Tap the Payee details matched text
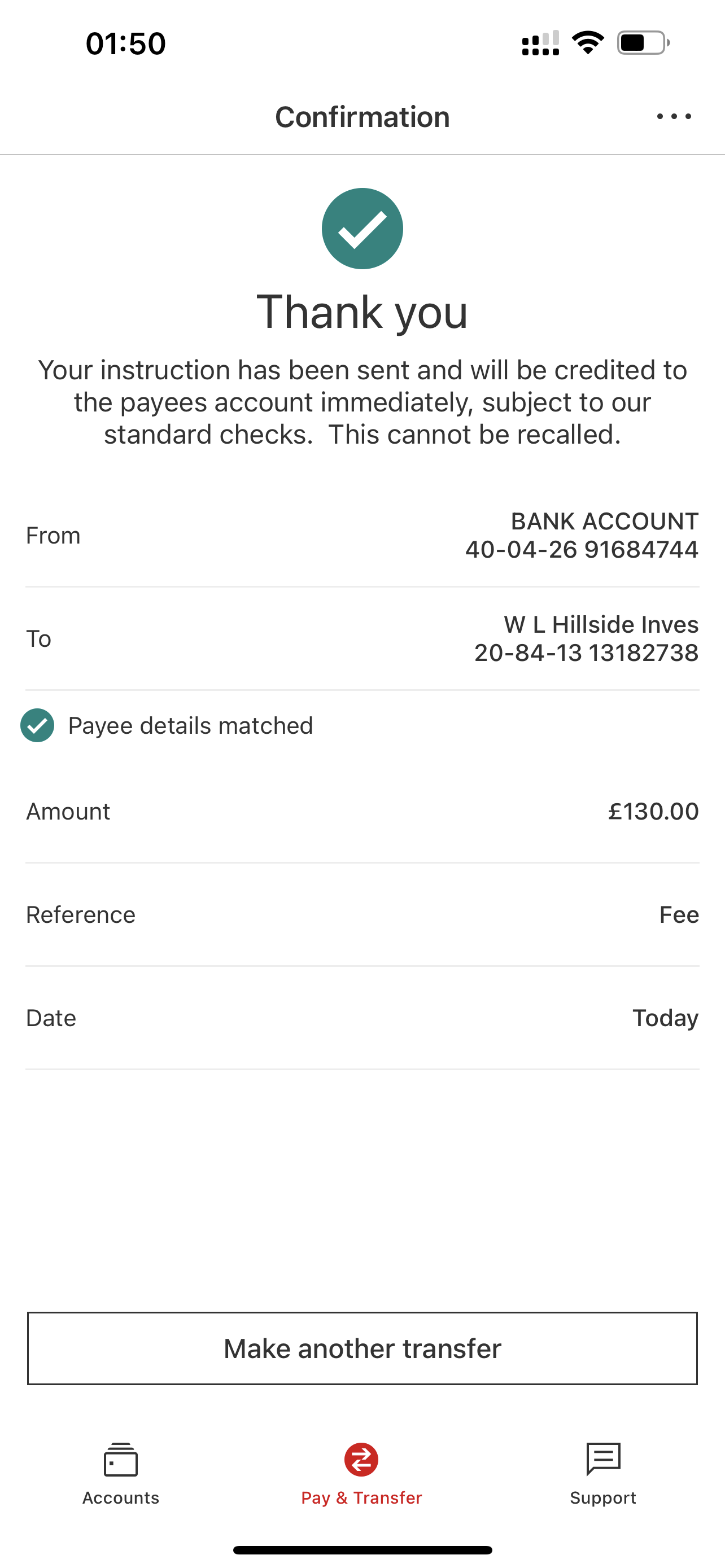Screen dimensions: 725x1568 tap(190, 725)
